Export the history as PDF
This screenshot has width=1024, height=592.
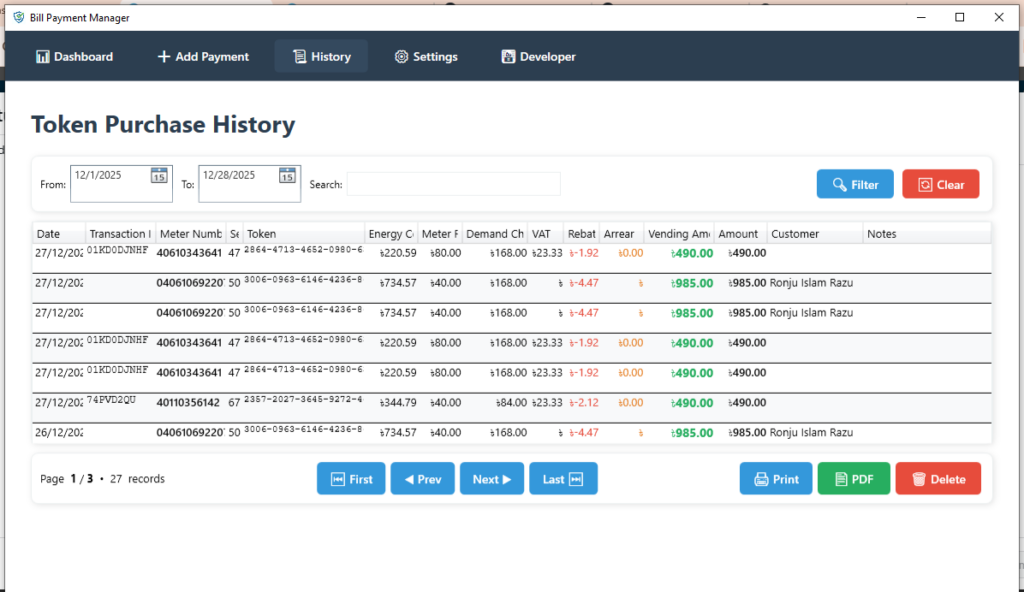click(853, 479)
